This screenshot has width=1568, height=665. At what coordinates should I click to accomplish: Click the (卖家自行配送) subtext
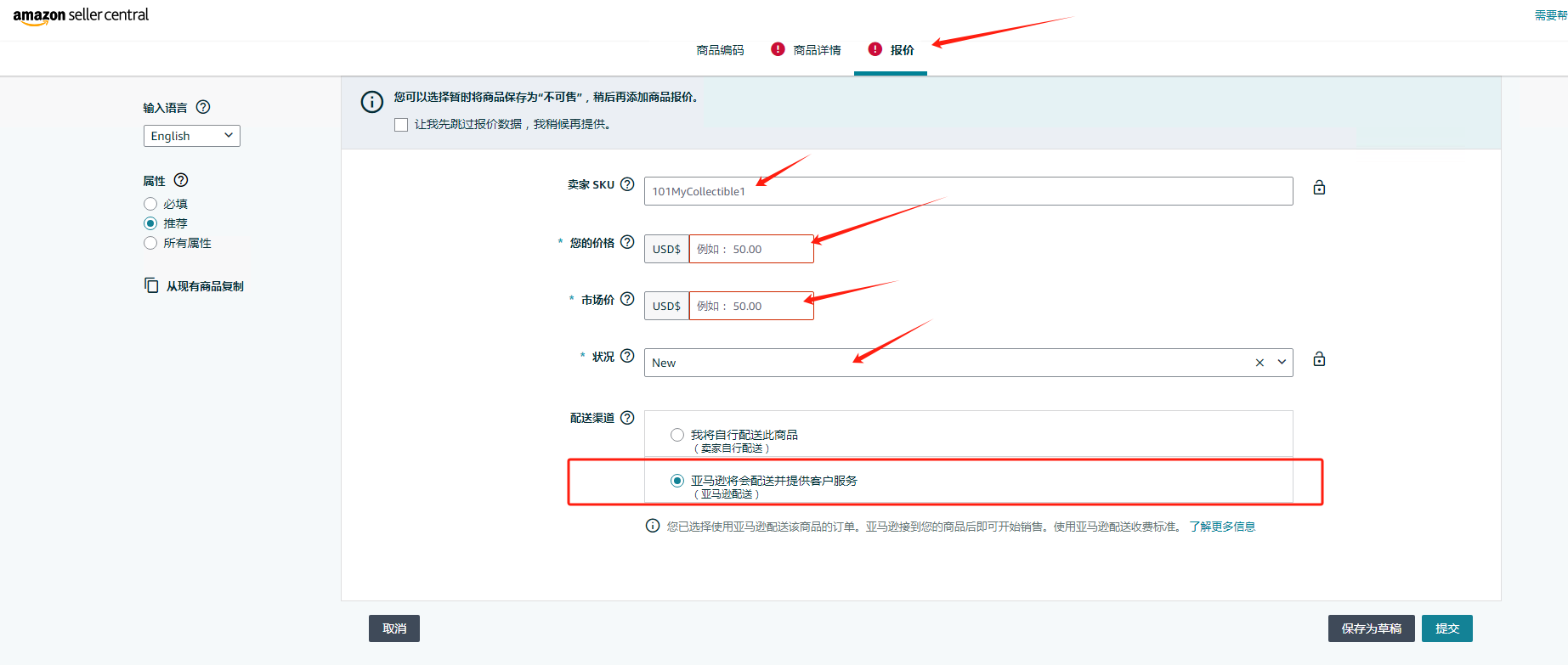coord(732,448)
